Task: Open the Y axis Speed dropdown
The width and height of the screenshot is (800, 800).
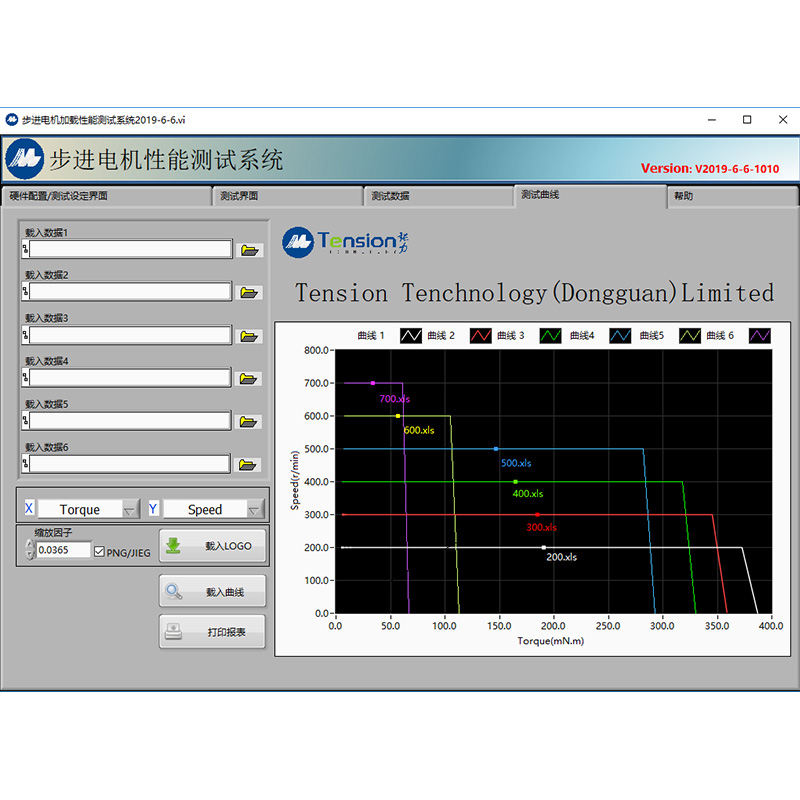Action: tap(255, 510)
